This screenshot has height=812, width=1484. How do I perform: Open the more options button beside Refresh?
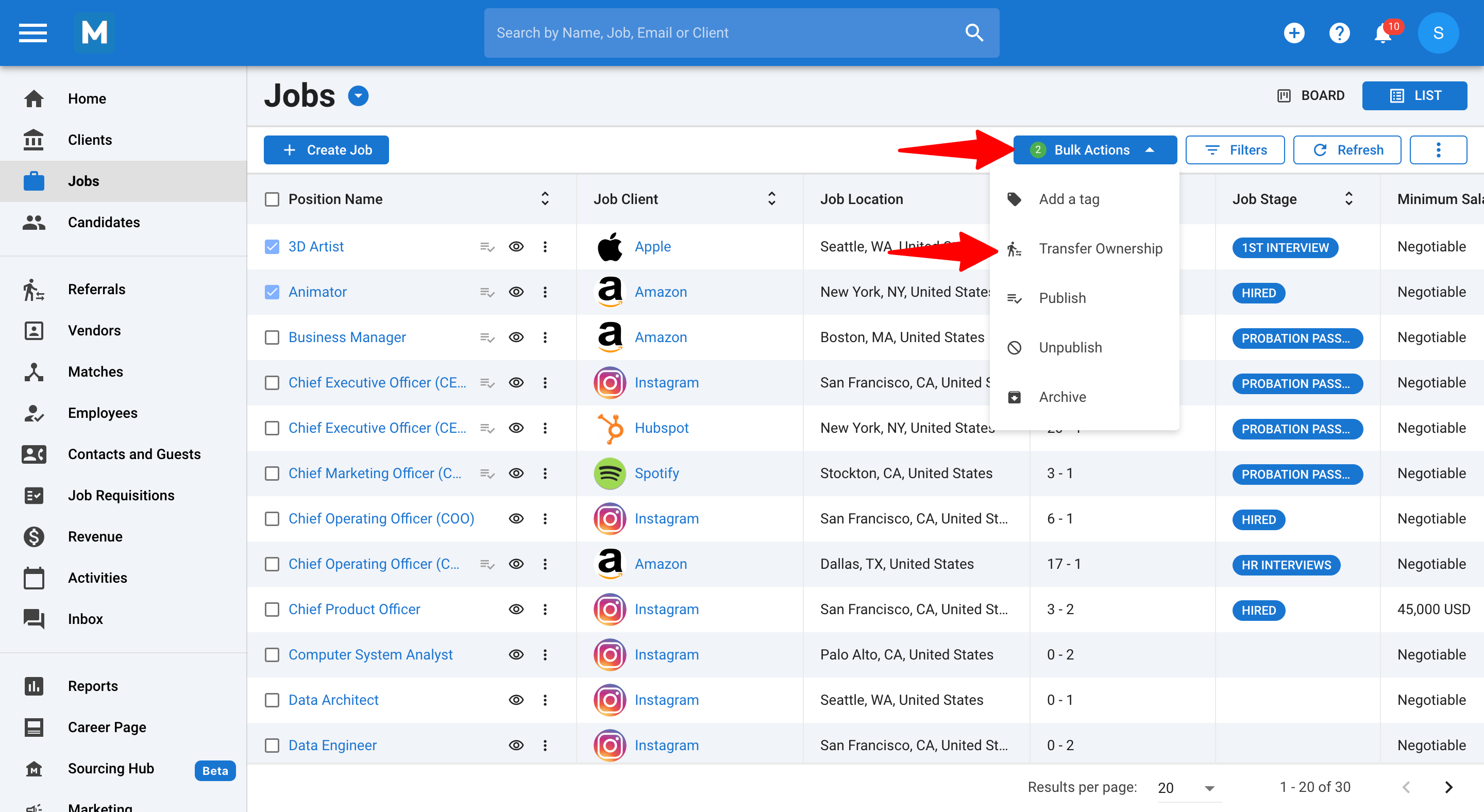(1438, 150)
